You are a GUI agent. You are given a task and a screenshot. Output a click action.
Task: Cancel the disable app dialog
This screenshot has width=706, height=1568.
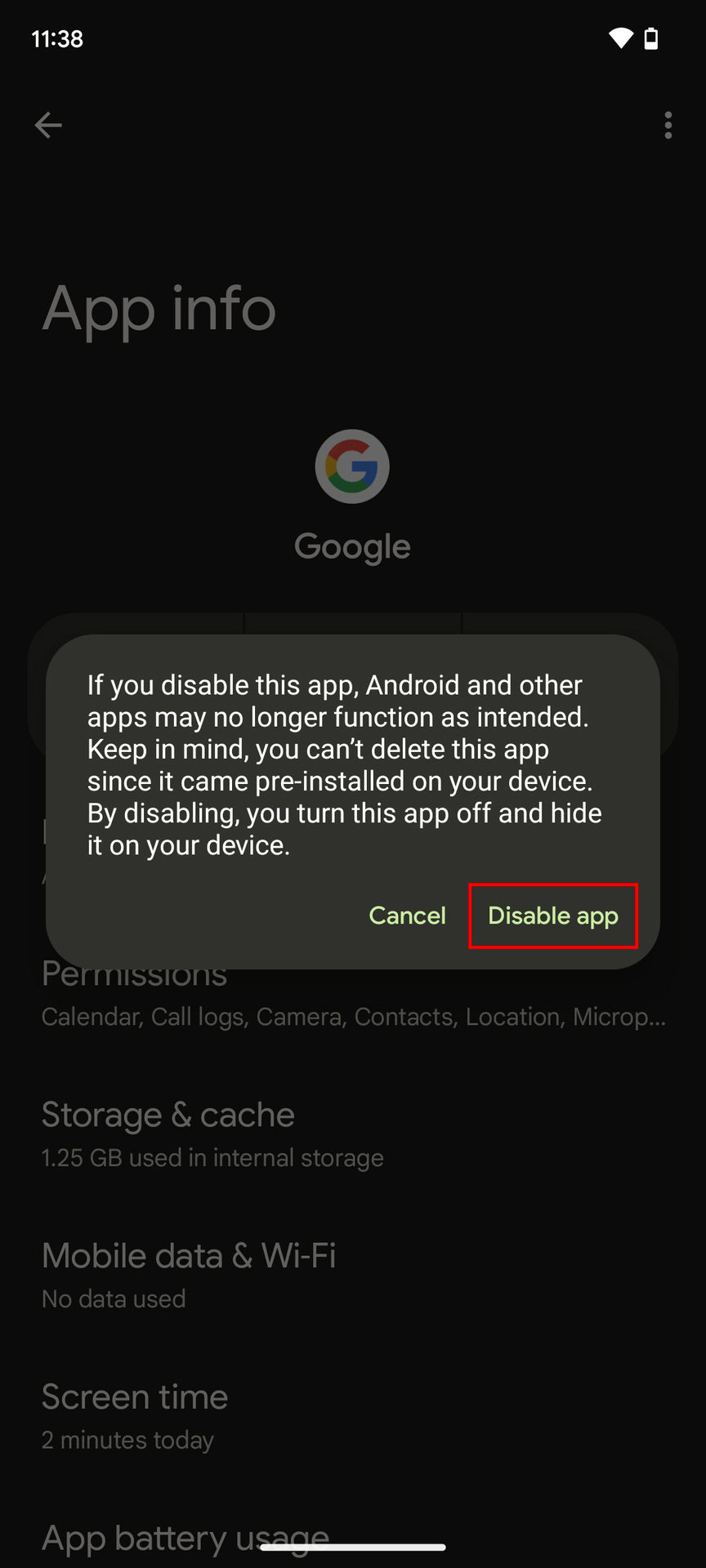(x=407, y=915)
